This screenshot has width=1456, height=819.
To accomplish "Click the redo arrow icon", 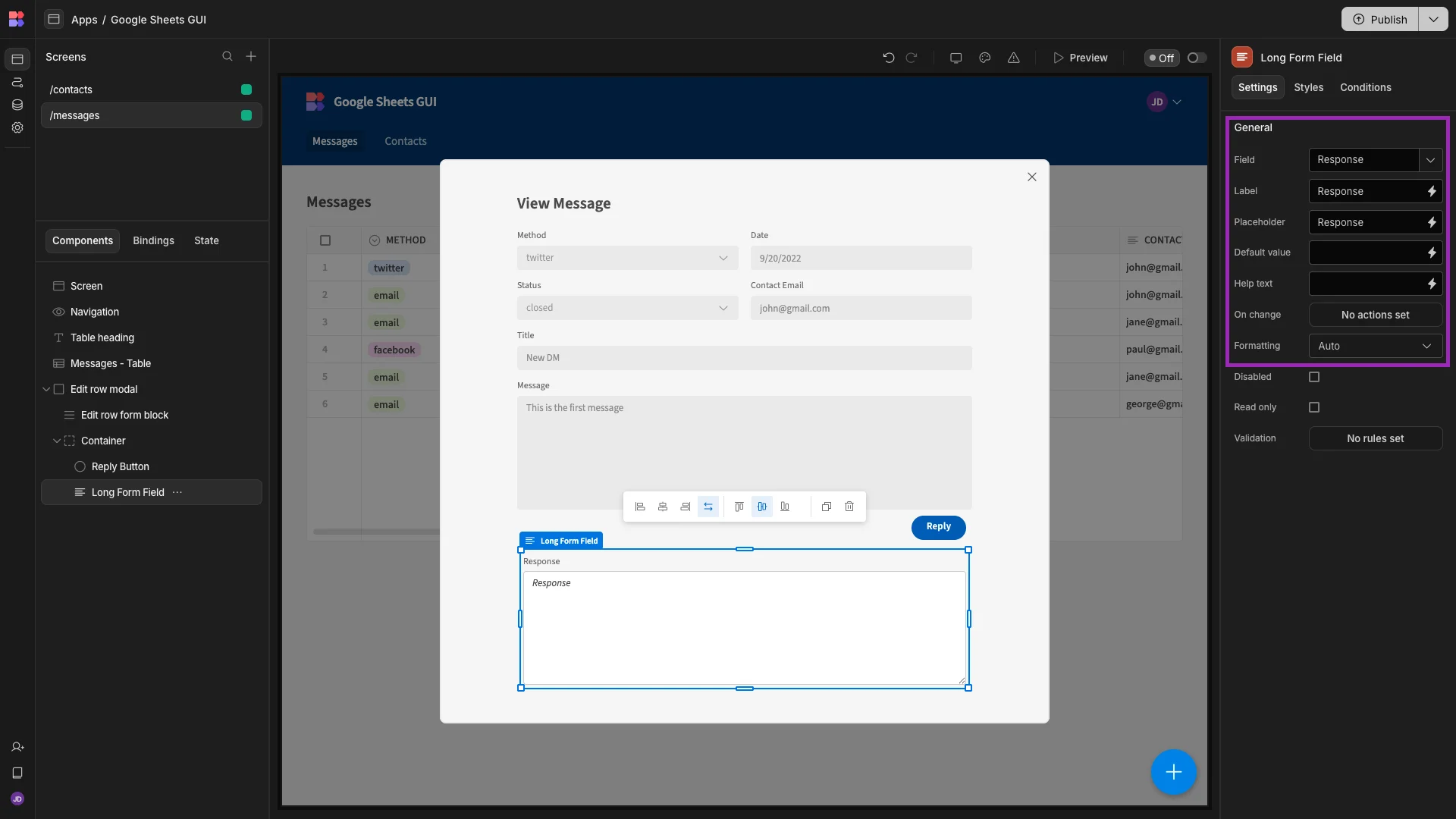I will [912, 58].
